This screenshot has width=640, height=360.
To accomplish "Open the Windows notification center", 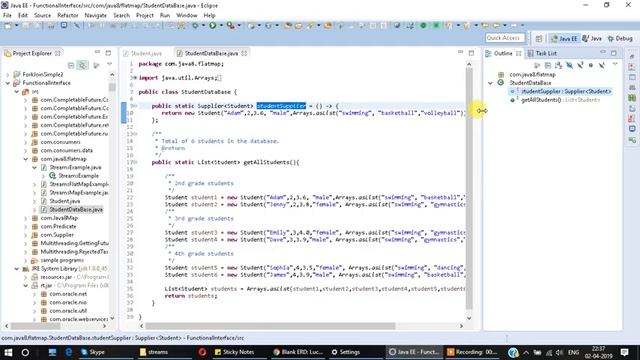I will coord(624,352).
